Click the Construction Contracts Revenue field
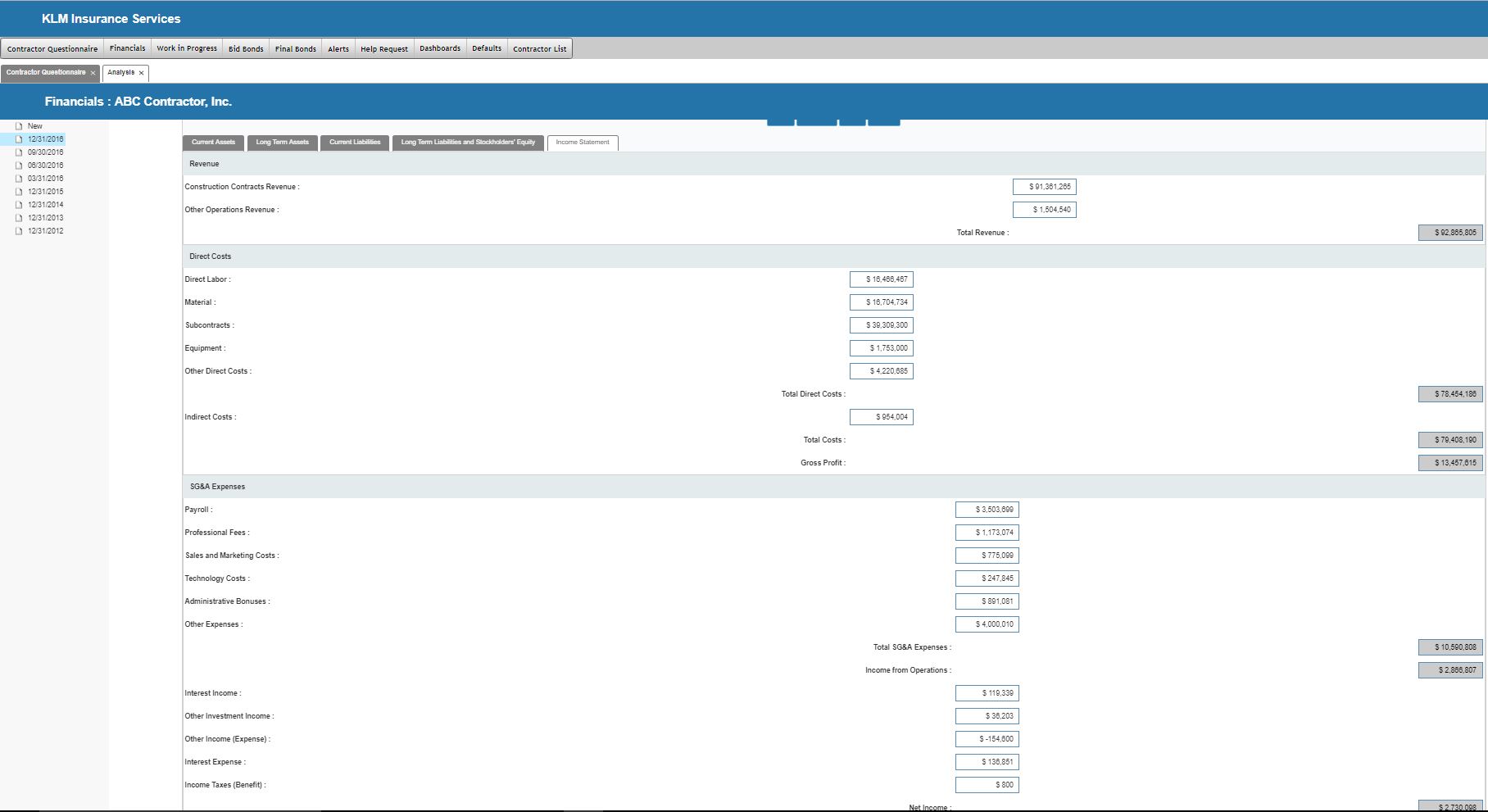This screenshot has width=1488, height=812. (1044, 187)
